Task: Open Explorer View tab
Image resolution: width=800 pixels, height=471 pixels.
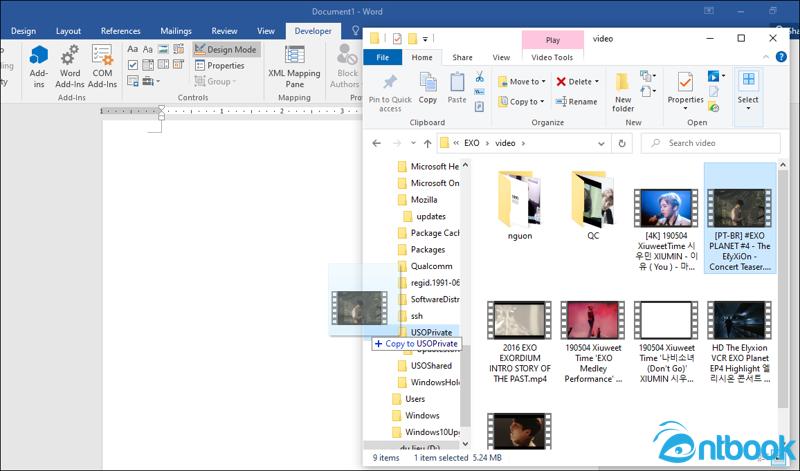Action: [501, 57]
